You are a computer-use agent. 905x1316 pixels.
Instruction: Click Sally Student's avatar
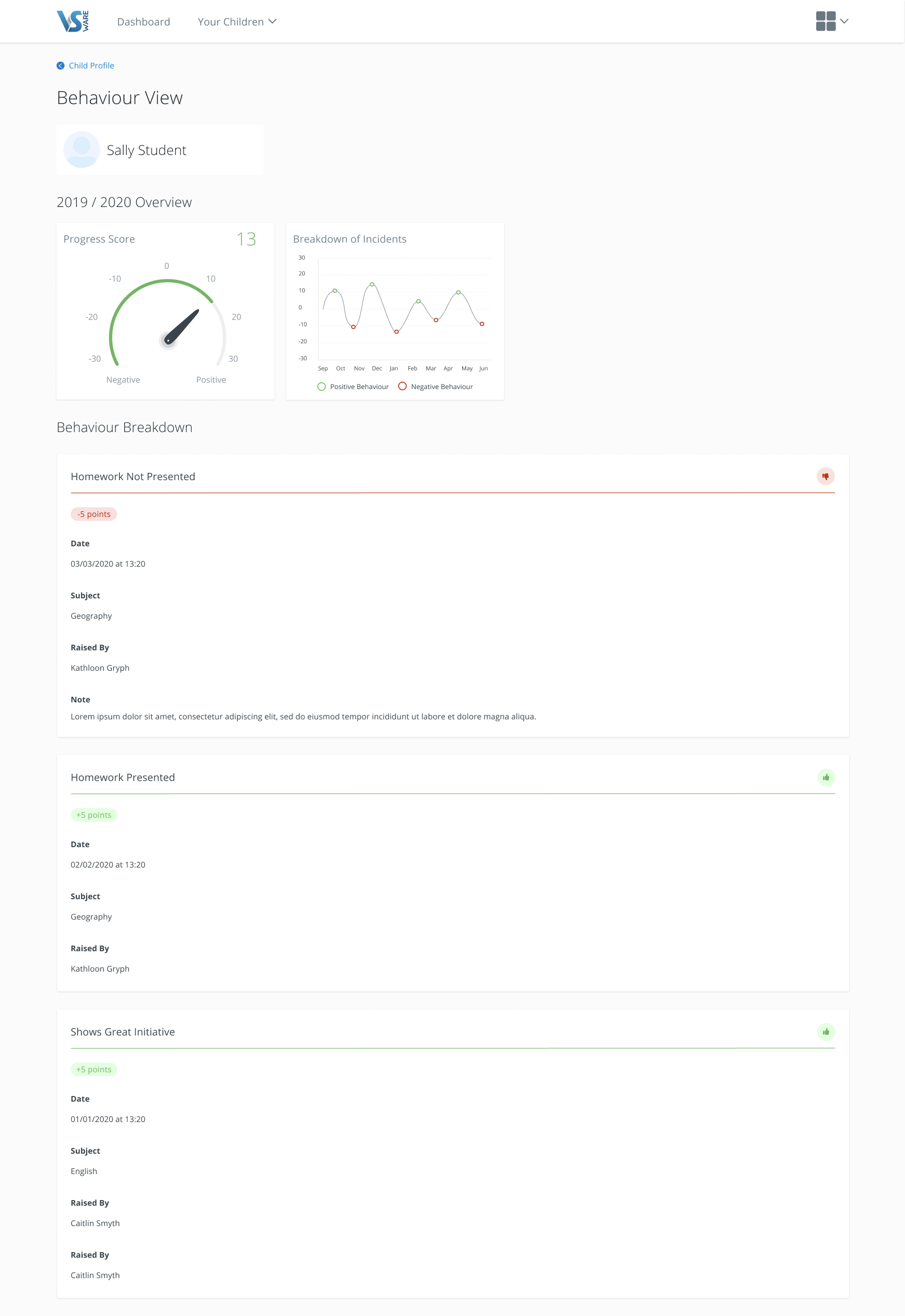click(x=81, y=150)
